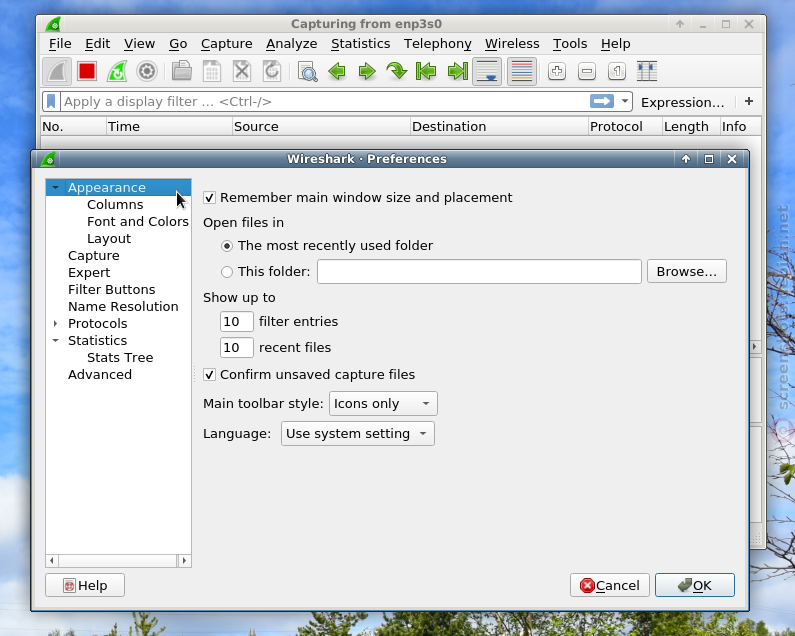The image size is (795, 636).
Task: Open the Expression... filter builder
Action: pos(682,102)
